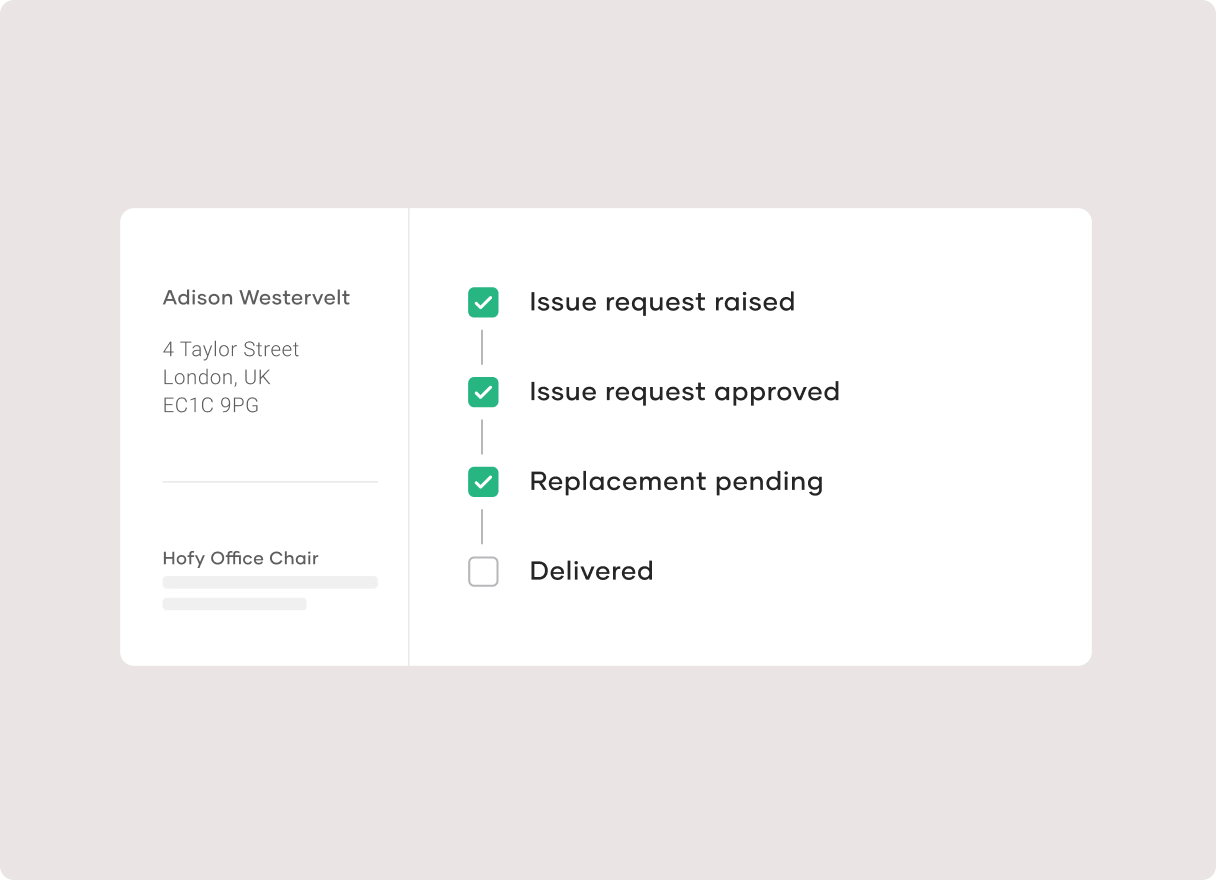The image size is (1216, 880).
Task: Uncheck the Replacement pending checkbox
Action: 483,482
